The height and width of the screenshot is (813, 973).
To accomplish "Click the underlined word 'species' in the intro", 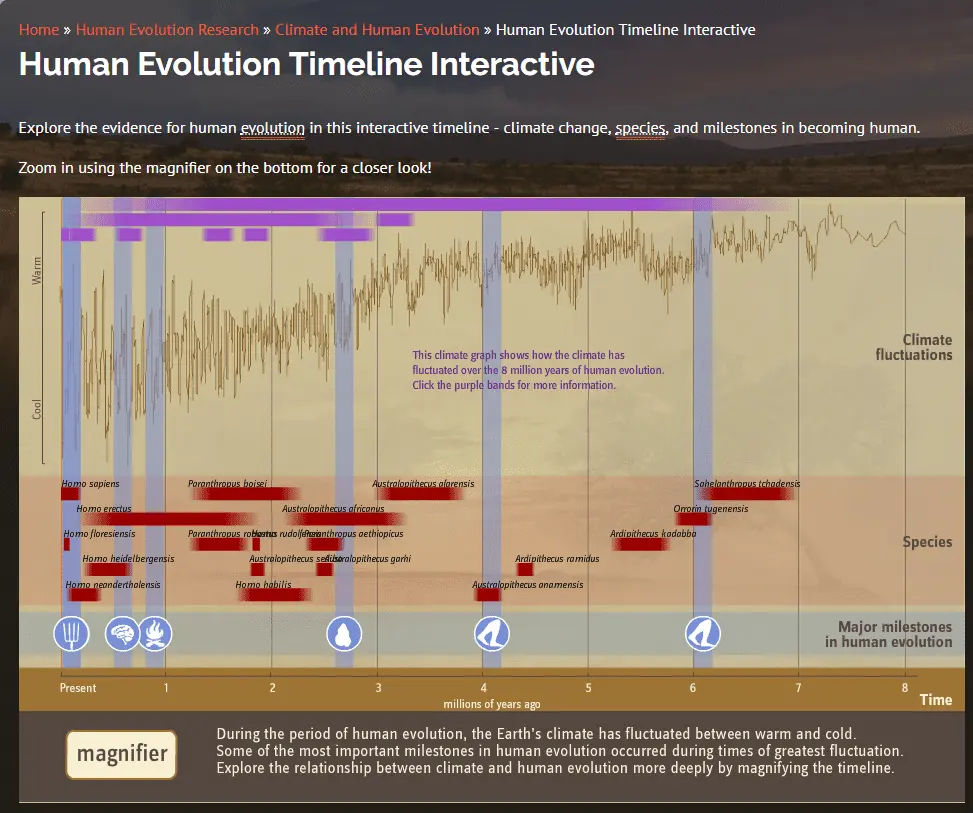I will click(640, 128).
